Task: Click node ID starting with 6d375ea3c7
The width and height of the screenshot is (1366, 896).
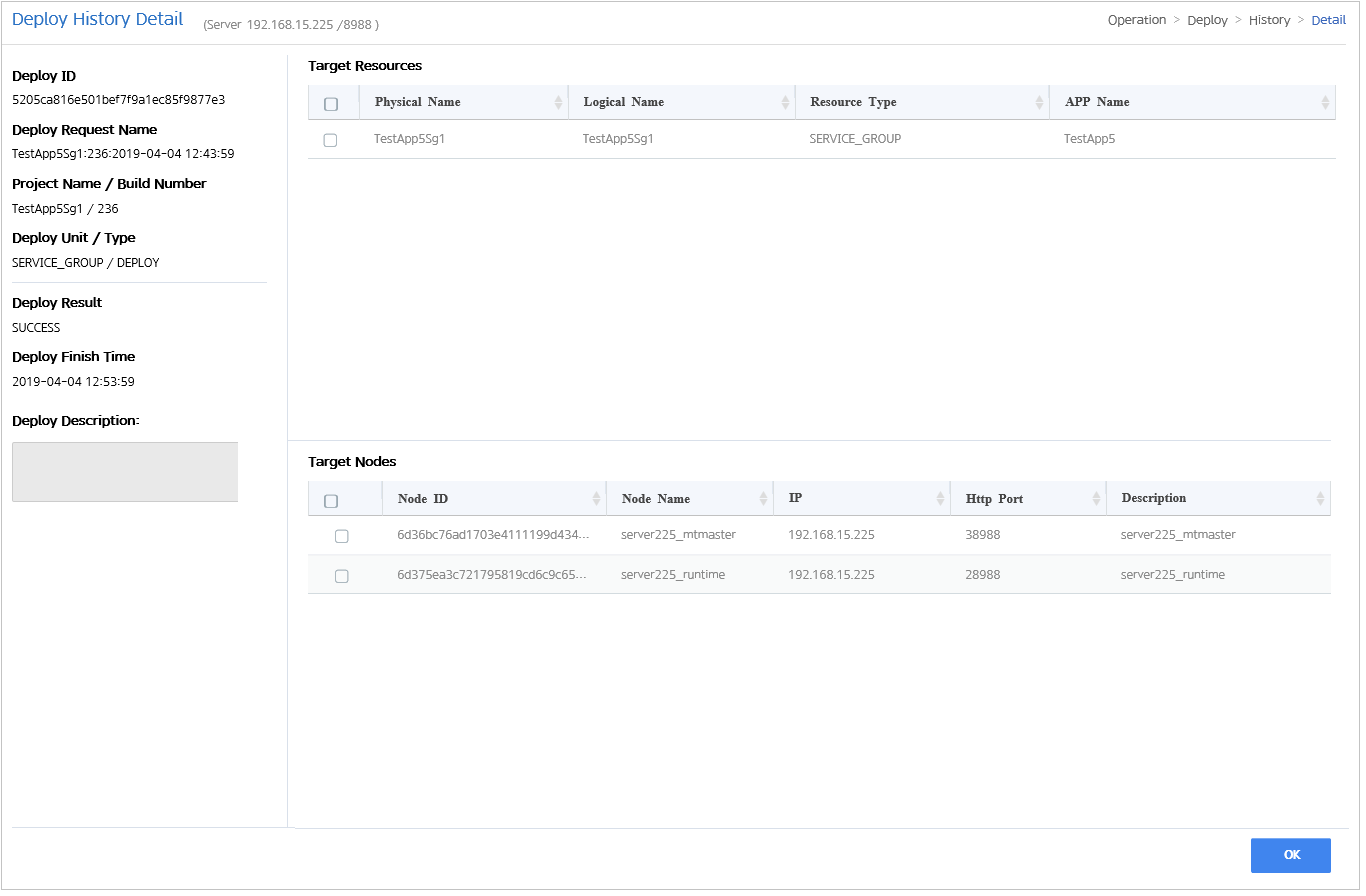Action: pyautogui.click(x=492, y=575)
